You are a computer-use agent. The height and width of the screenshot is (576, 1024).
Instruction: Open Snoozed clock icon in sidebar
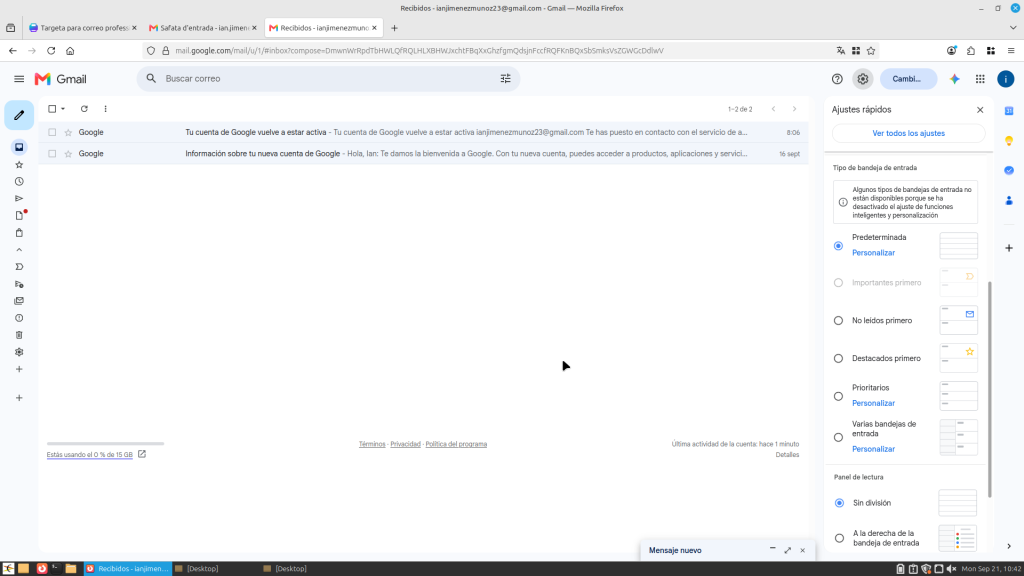pos(19,182)
